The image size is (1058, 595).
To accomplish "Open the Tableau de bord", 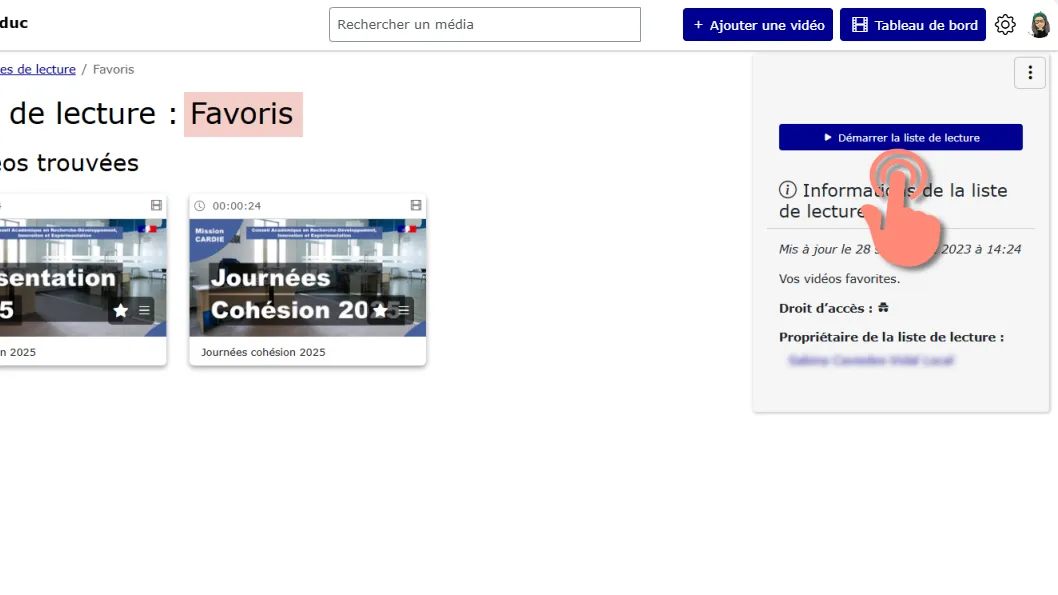I will coord(912,25).
